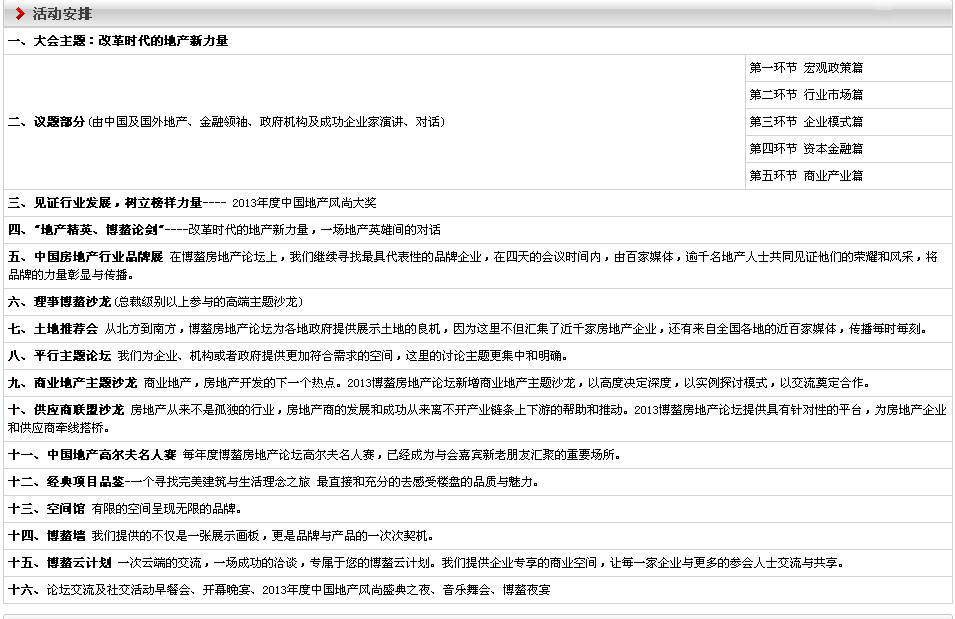Select the 大会主题 heading in first row

118,41
